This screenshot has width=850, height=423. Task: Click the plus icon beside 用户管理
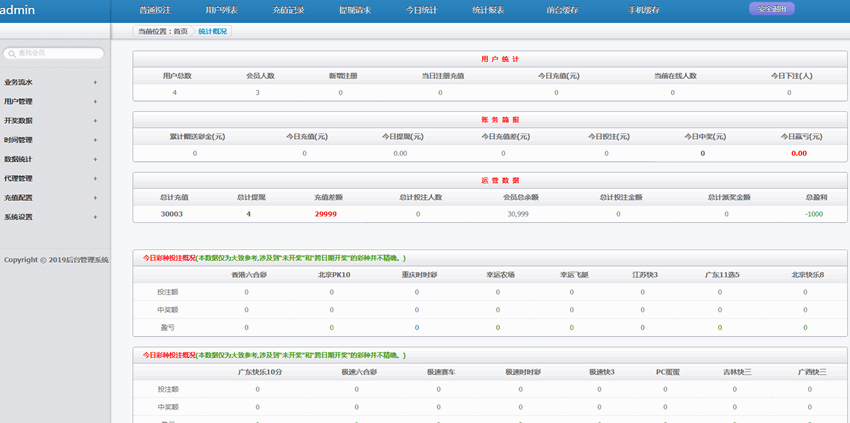(x=95, y=101)
